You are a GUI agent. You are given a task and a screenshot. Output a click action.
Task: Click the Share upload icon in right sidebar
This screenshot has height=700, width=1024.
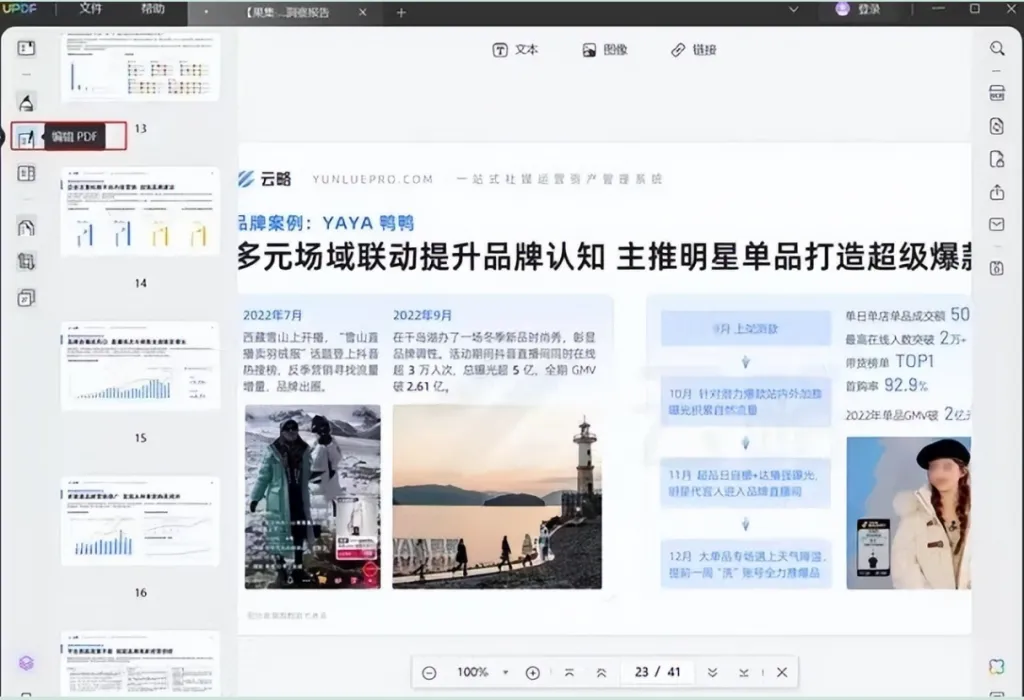pyautogui.click(x=997, y=192)
